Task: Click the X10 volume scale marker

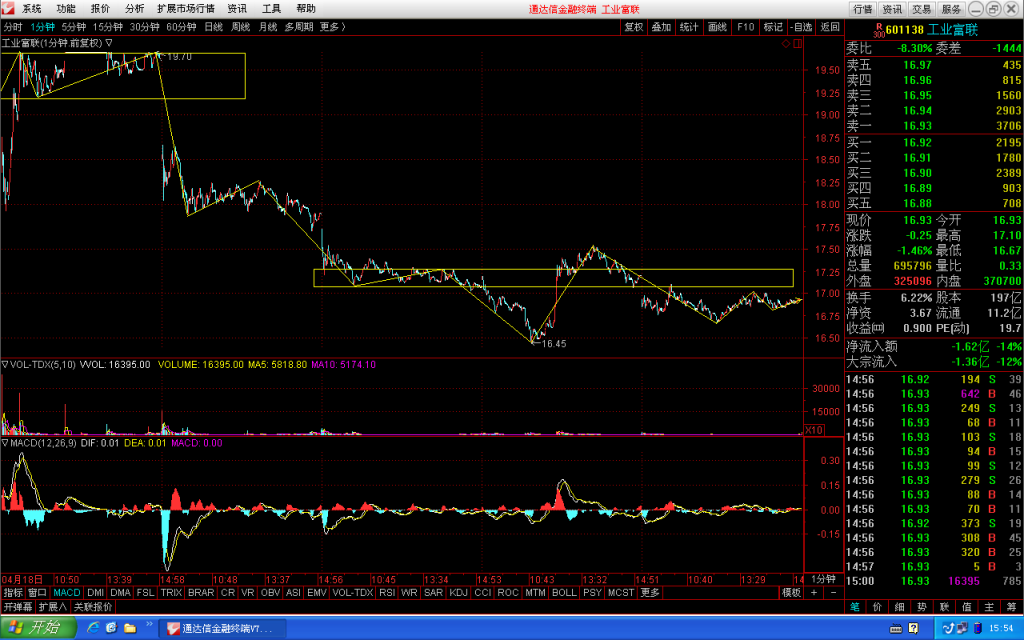Action: [x=814, y=430]
